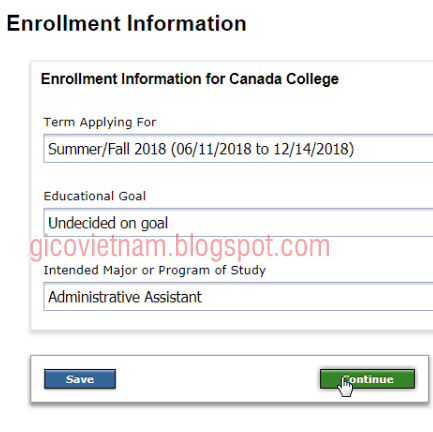Click the Enrollment Information page heading

coord(126,24)
